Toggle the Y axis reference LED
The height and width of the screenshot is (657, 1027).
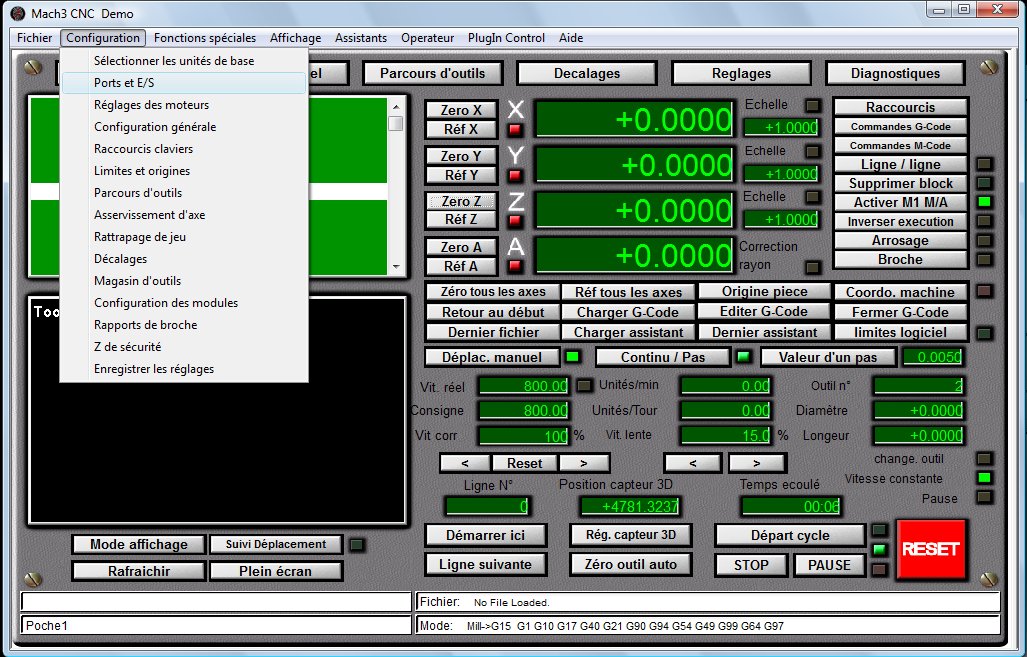pyautogui.click(x=515, y=176)
